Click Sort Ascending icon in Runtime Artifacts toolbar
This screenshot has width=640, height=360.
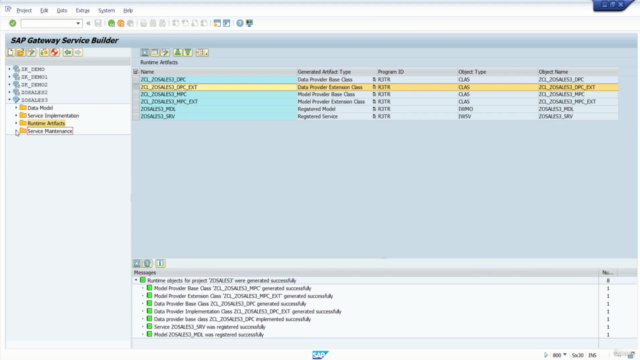click(x=178, y=52)
